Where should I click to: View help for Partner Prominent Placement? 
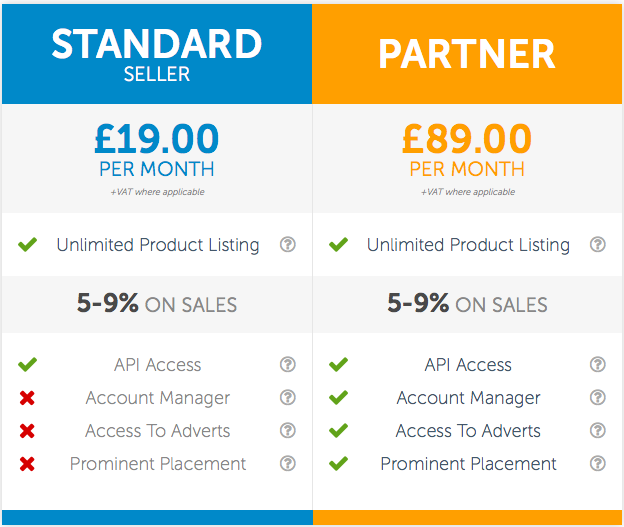tap(597, 463)
